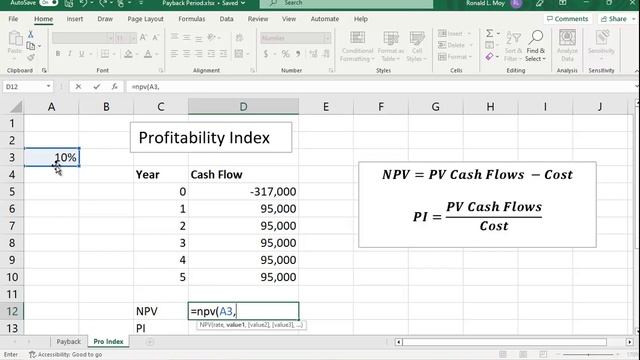Screen dimensions: 640x360
Task: Open Format as Table dropdown
Action: [391, 46]
